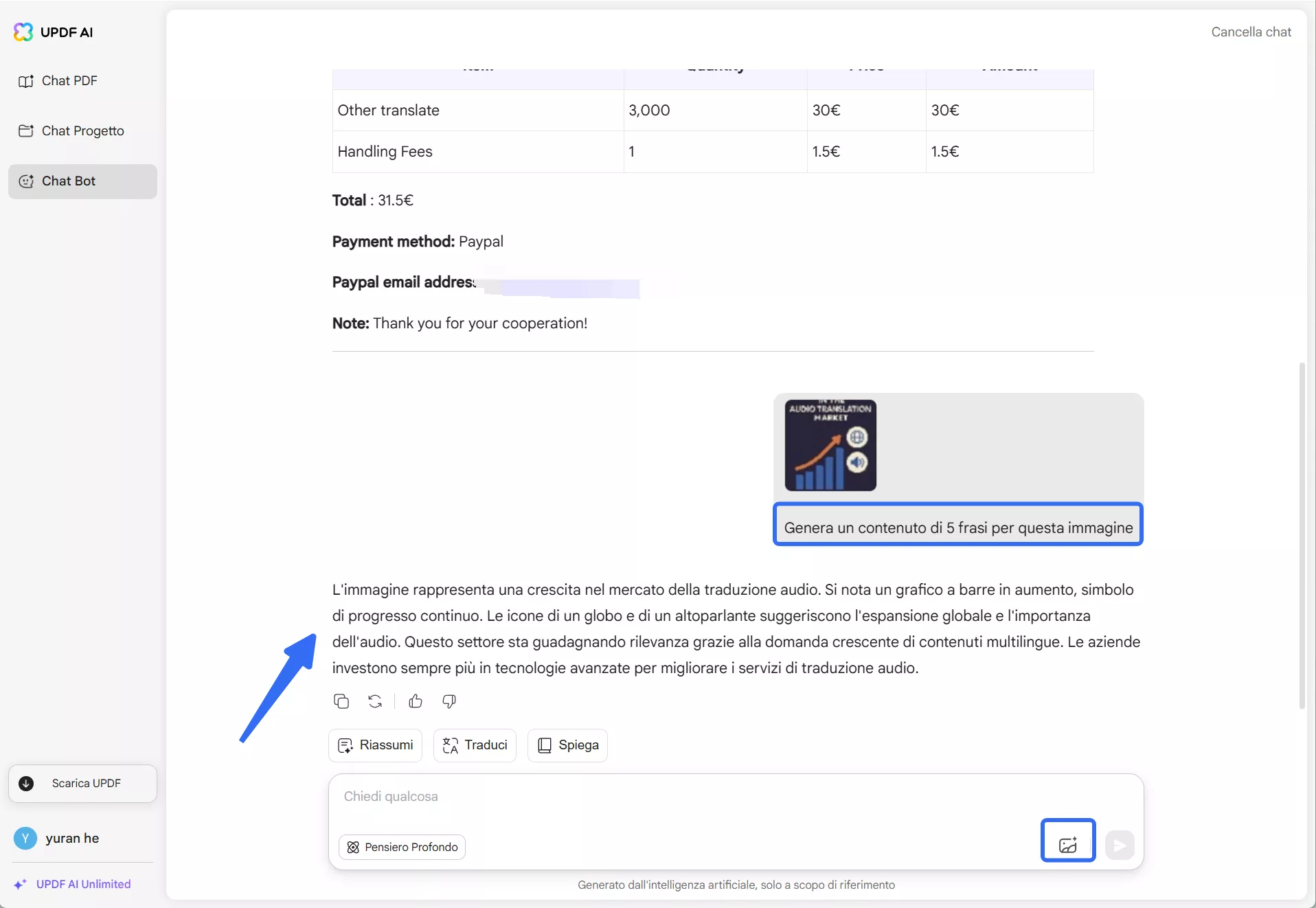This screenshot has width=1316, height=908.
Task: Click the 'Total : 31.5€' text
Action: click(x=373, y=201)
